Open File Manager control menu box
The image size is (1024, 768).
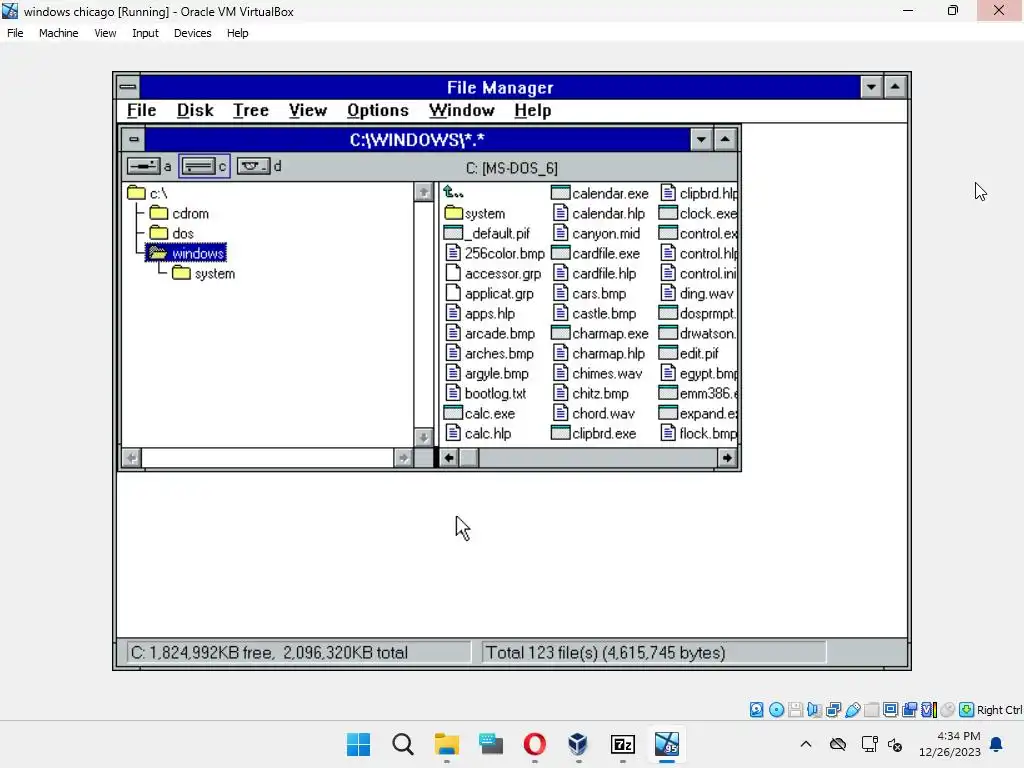tap(128, 87)
